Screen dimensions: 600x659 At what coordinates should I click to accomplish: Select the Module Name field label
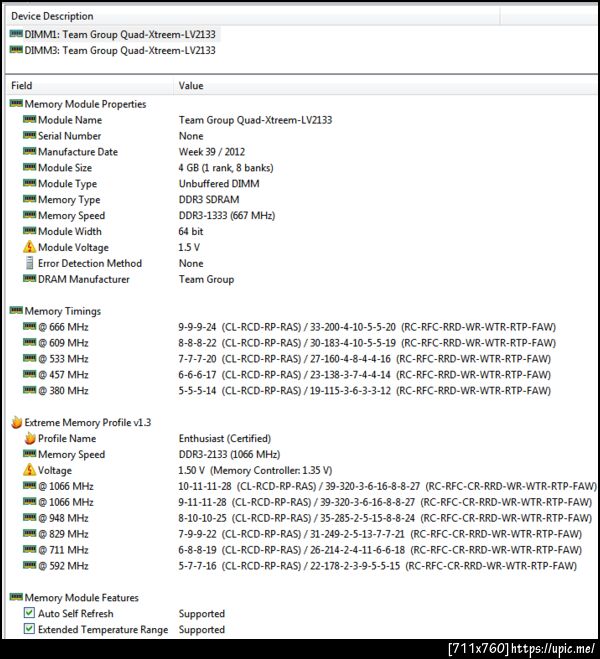tap(70, 120)
